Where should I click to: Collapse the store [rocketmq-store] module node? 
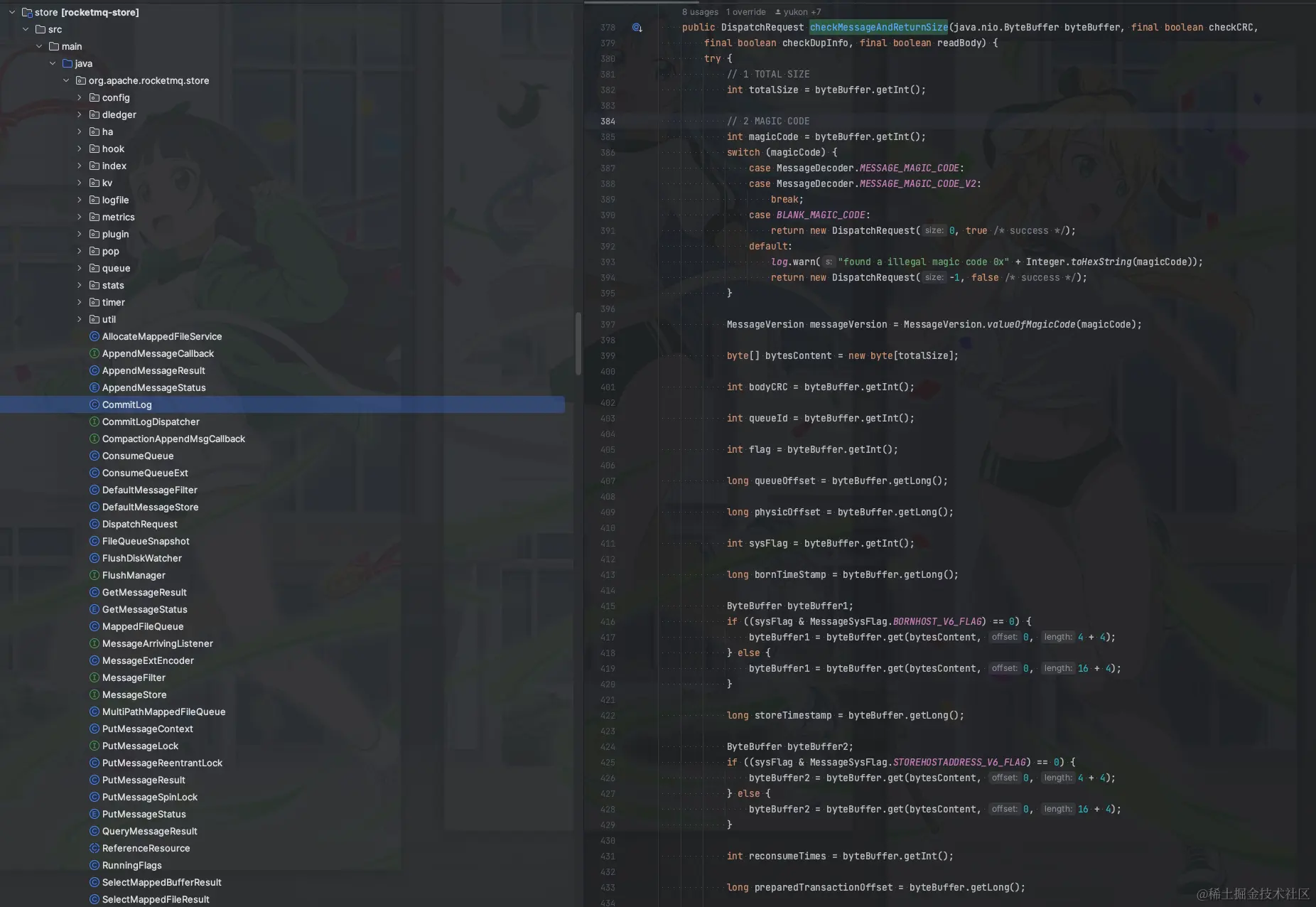[x=12, y=12]
